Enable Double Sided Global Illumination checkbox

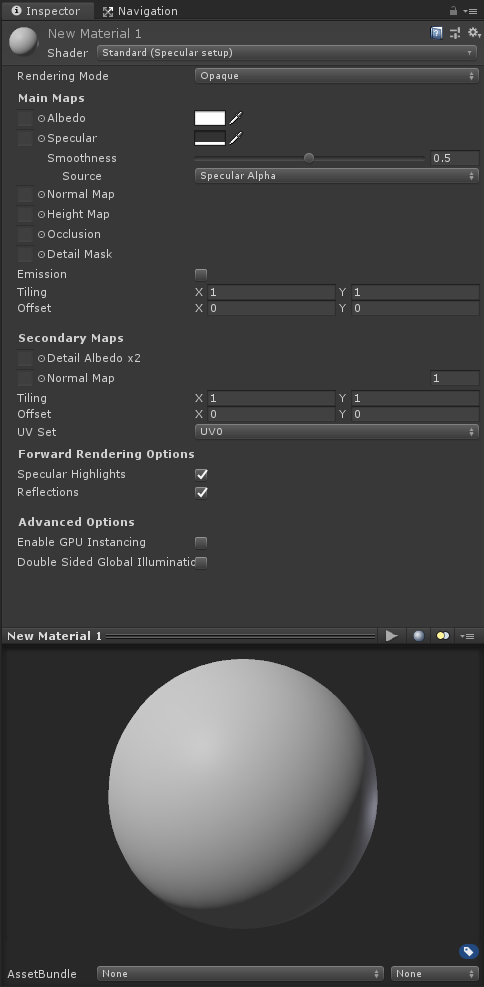tap(201, 563)
